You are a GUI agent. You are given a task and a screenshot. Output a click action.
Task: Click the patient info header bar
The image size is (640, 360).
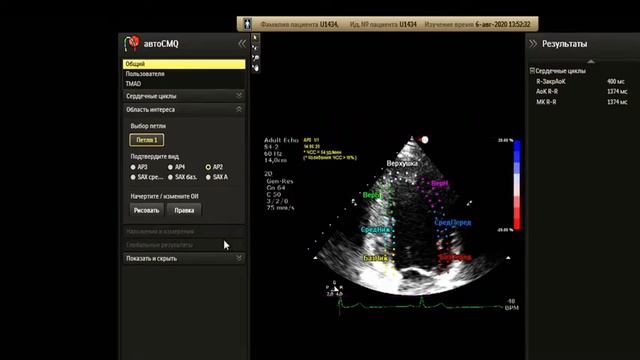tap(387, 24)
